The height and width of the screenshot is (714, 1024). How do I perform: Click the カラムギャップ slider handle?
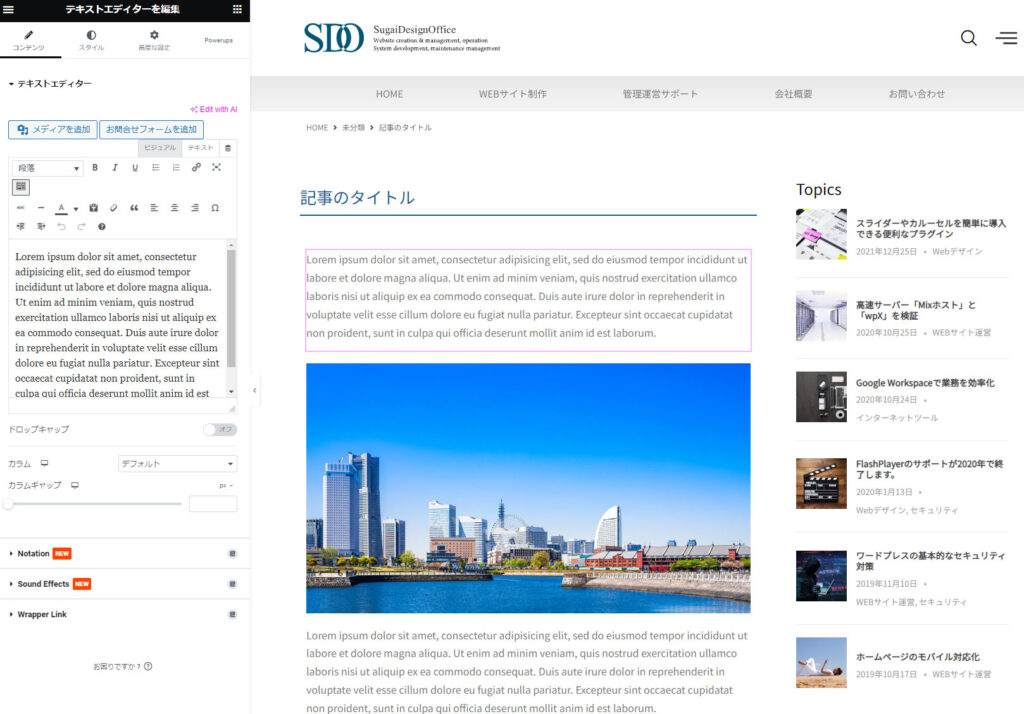point(8,504)
